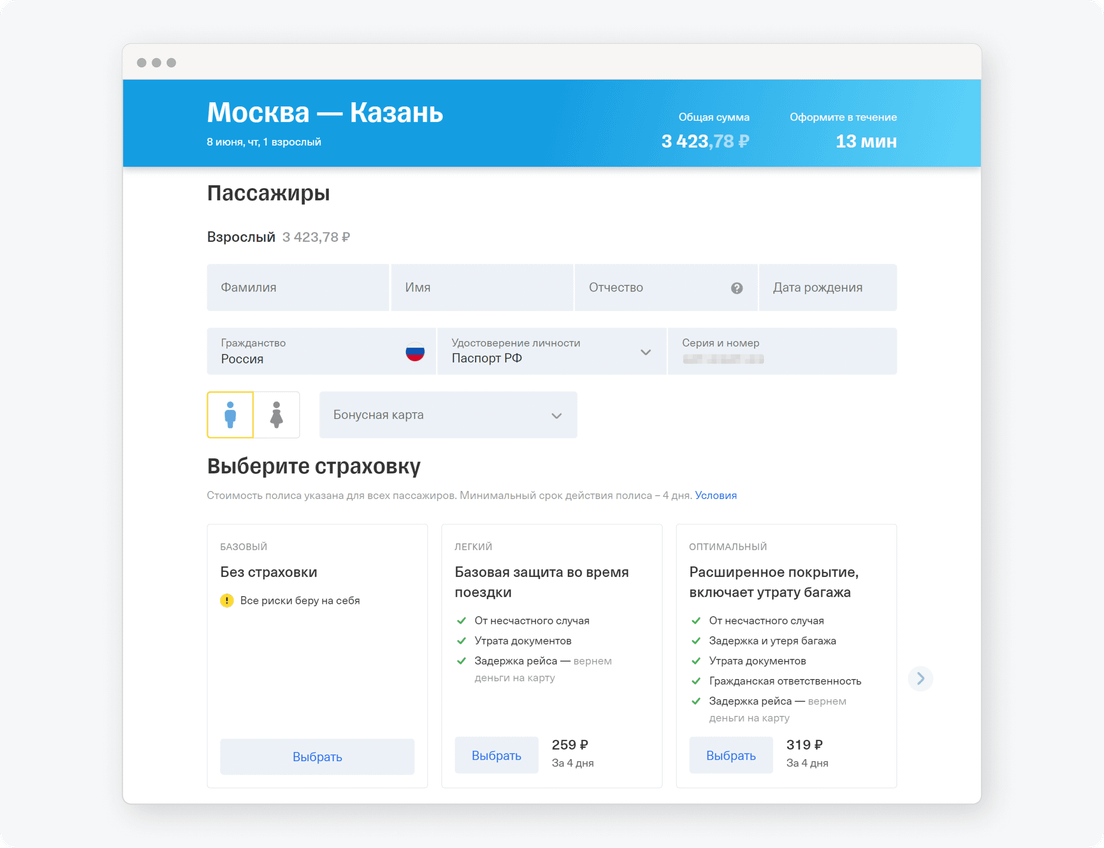This screenshot has width=1104, height=848.
Task: Click the Пассажиры heading
Action: pyautogui.click(x=268, y=193)
